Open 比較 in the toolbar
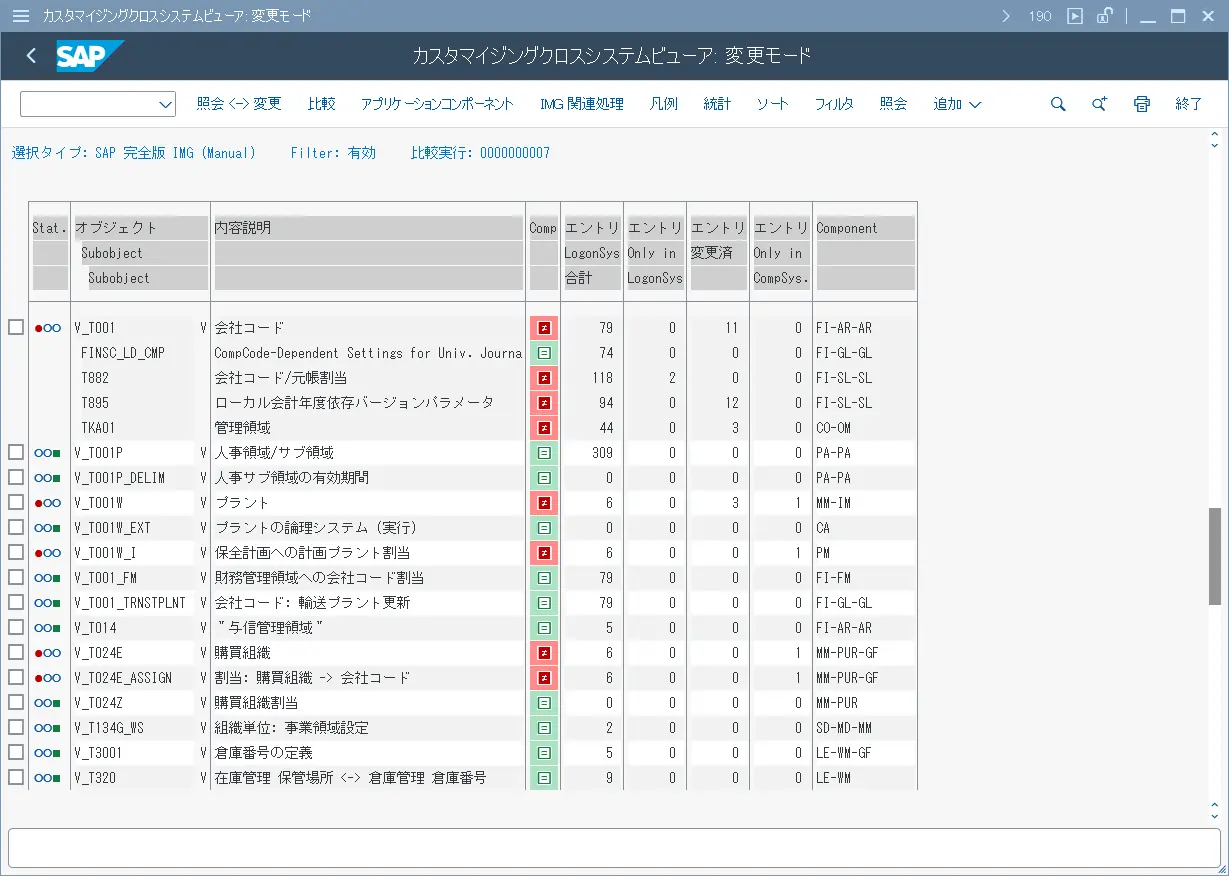Viewport: 1229px width, 876px height. tap(321, 104)
